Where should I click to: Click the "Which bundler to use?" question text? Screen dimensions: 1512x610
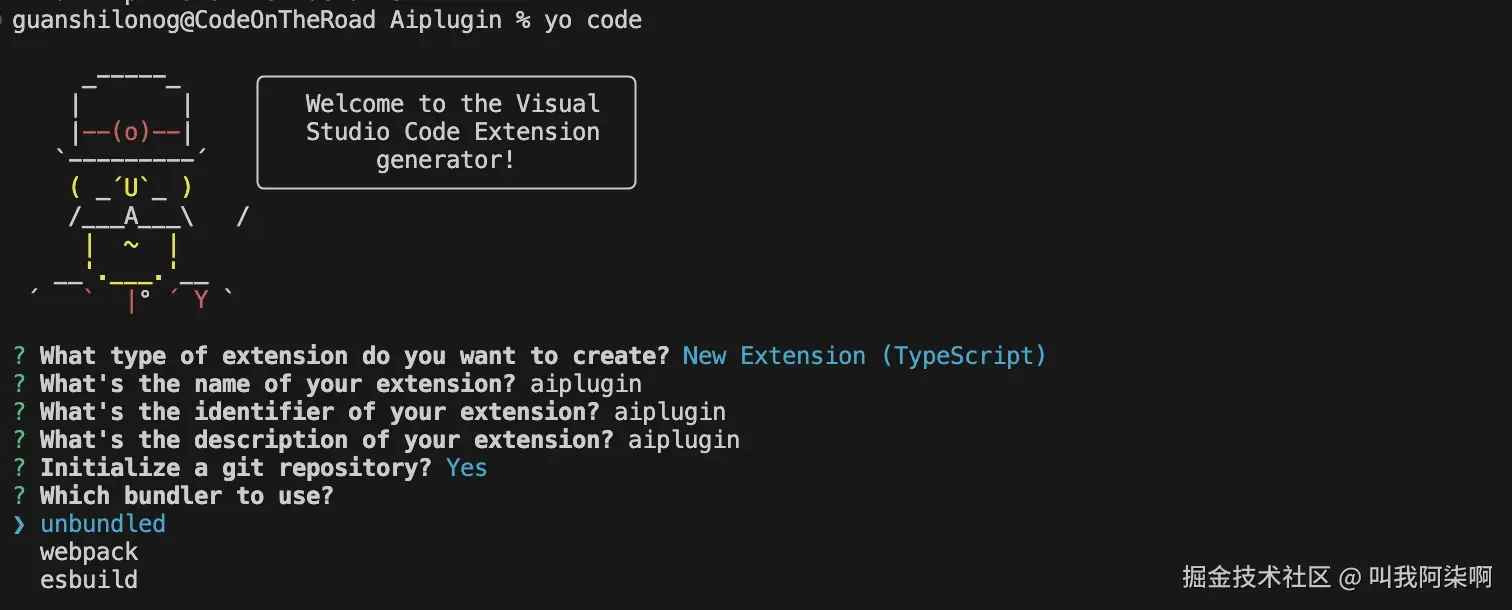[186, 496]
